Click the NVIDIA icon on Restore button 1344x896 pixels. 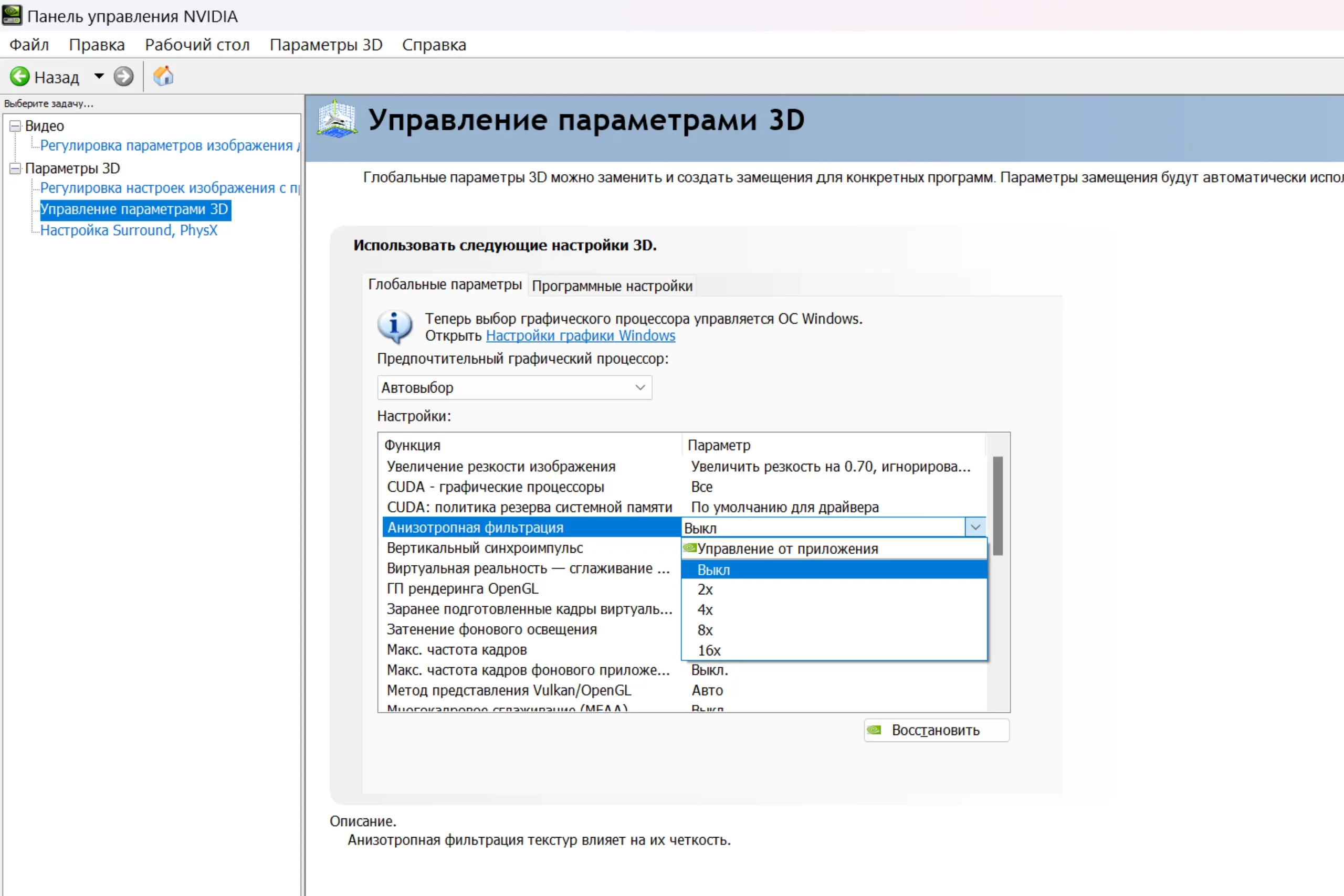click(874, 730)
